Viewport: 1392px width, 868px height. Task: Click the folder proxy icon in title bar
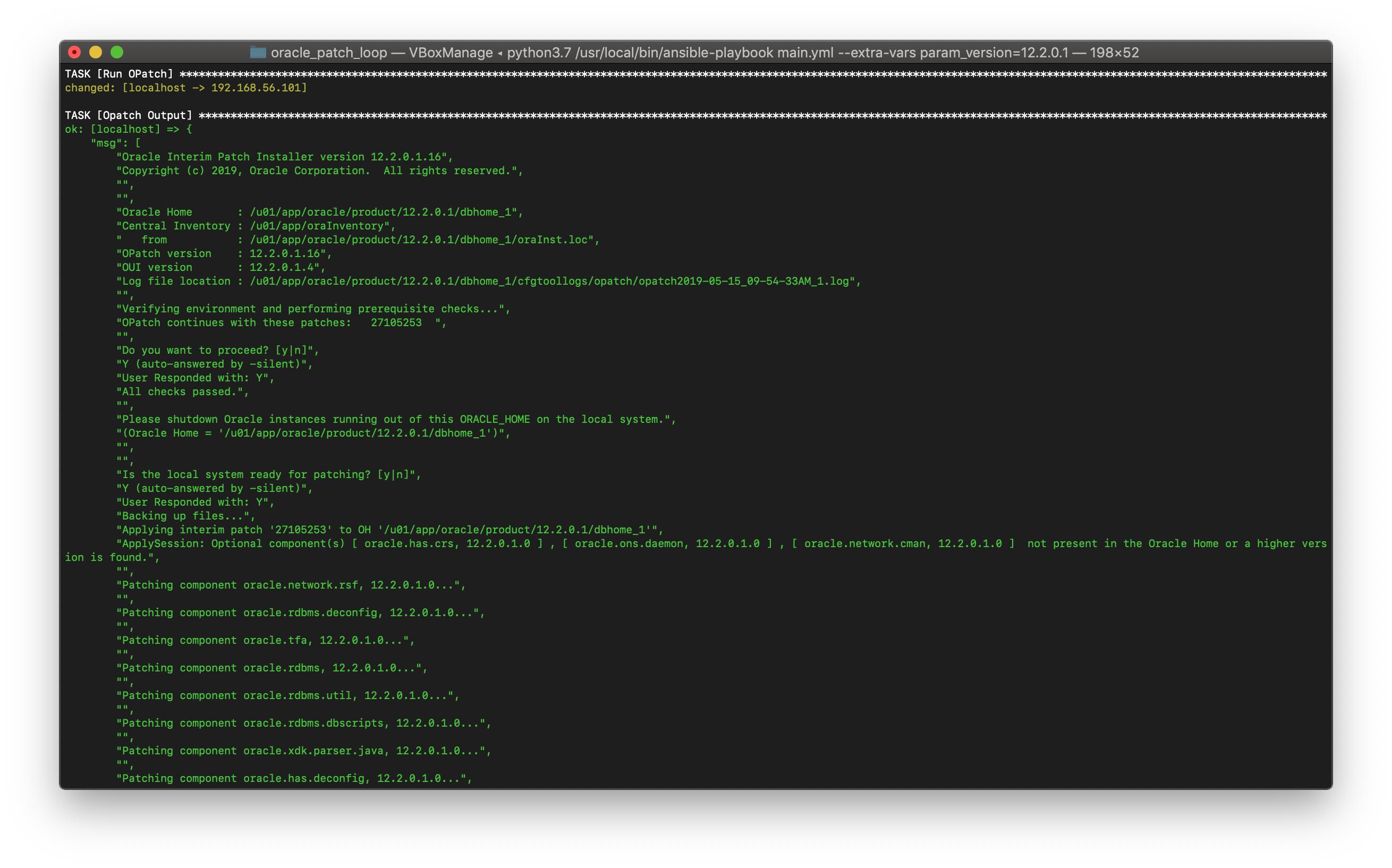coord(258,52)
